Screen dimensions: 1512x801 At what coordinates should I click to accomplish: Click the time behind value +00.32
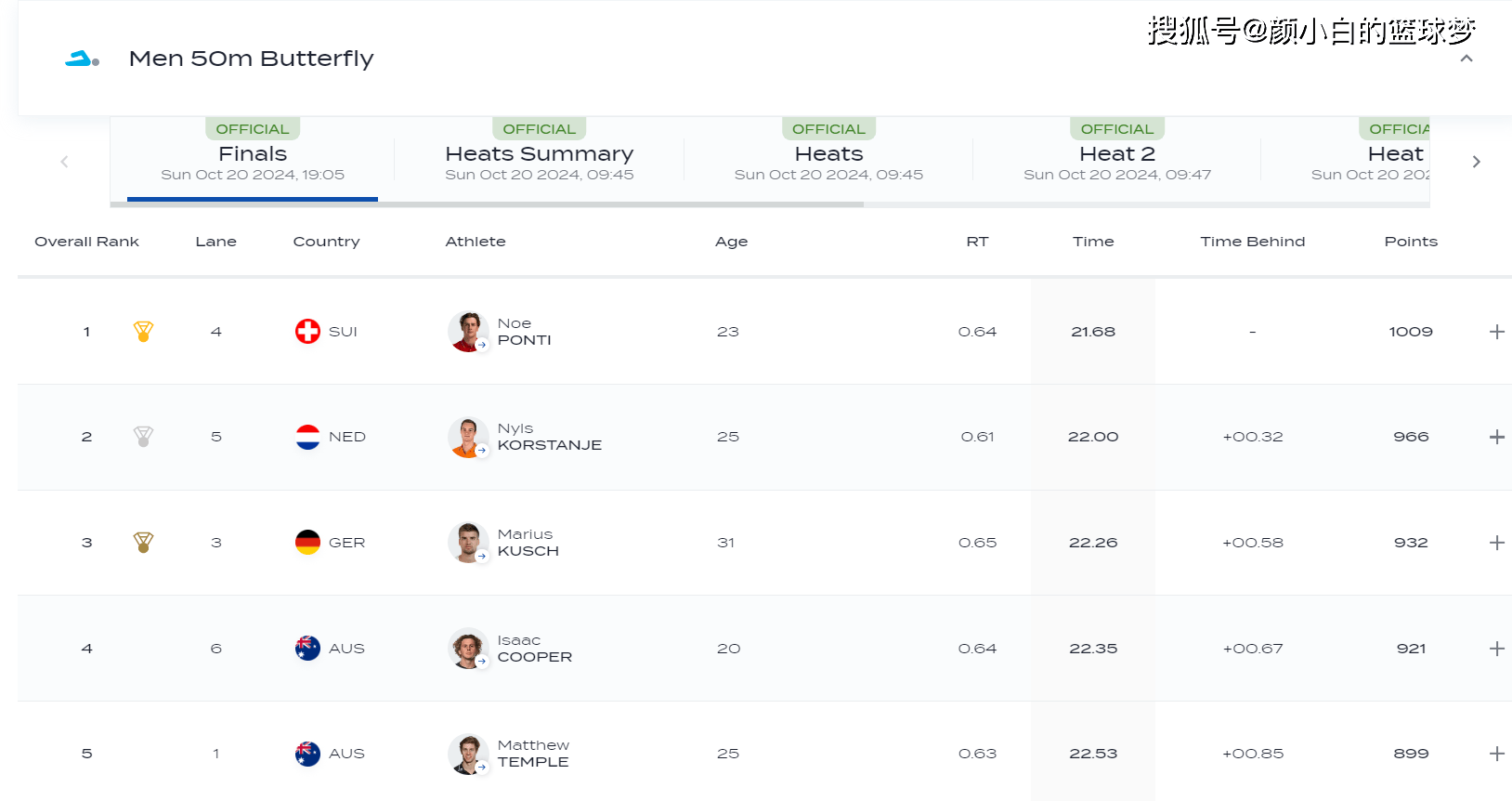pos(1253,437)
